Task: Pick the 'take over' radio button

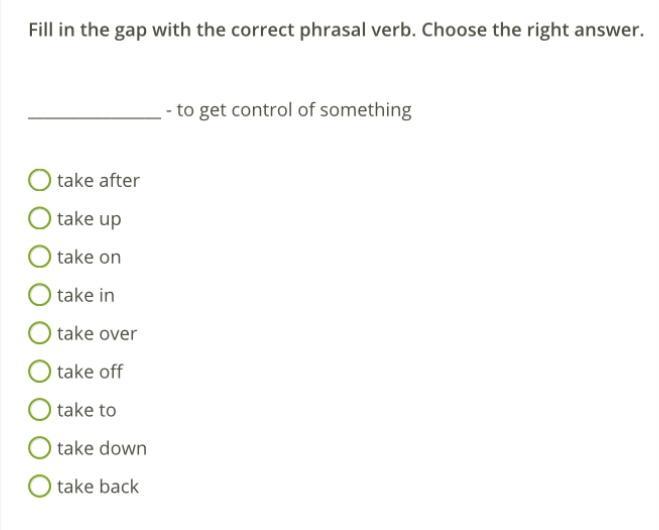Action: pos(40,333)
